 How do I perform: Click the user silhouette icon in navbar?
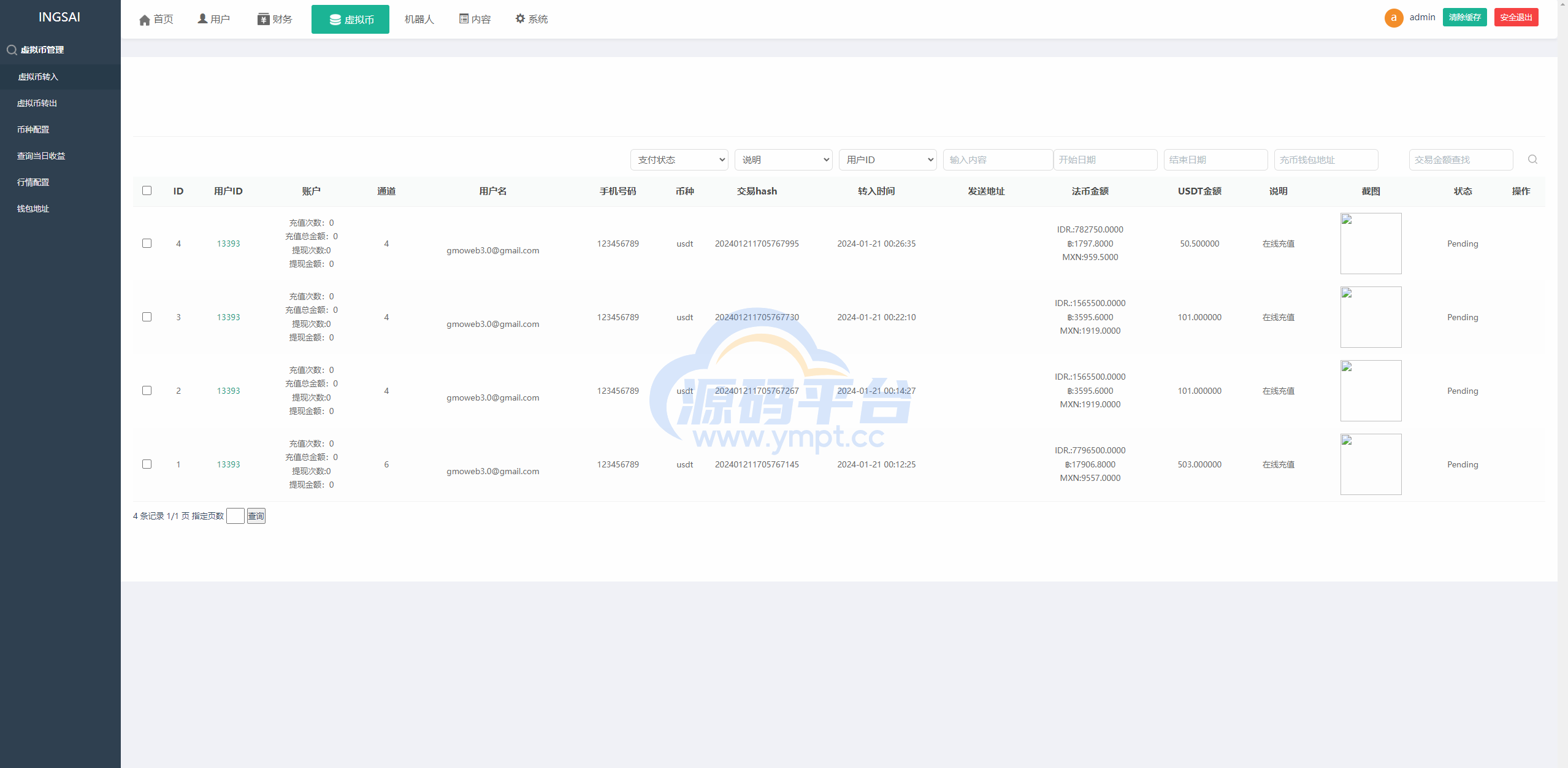[x=202, y=19]
